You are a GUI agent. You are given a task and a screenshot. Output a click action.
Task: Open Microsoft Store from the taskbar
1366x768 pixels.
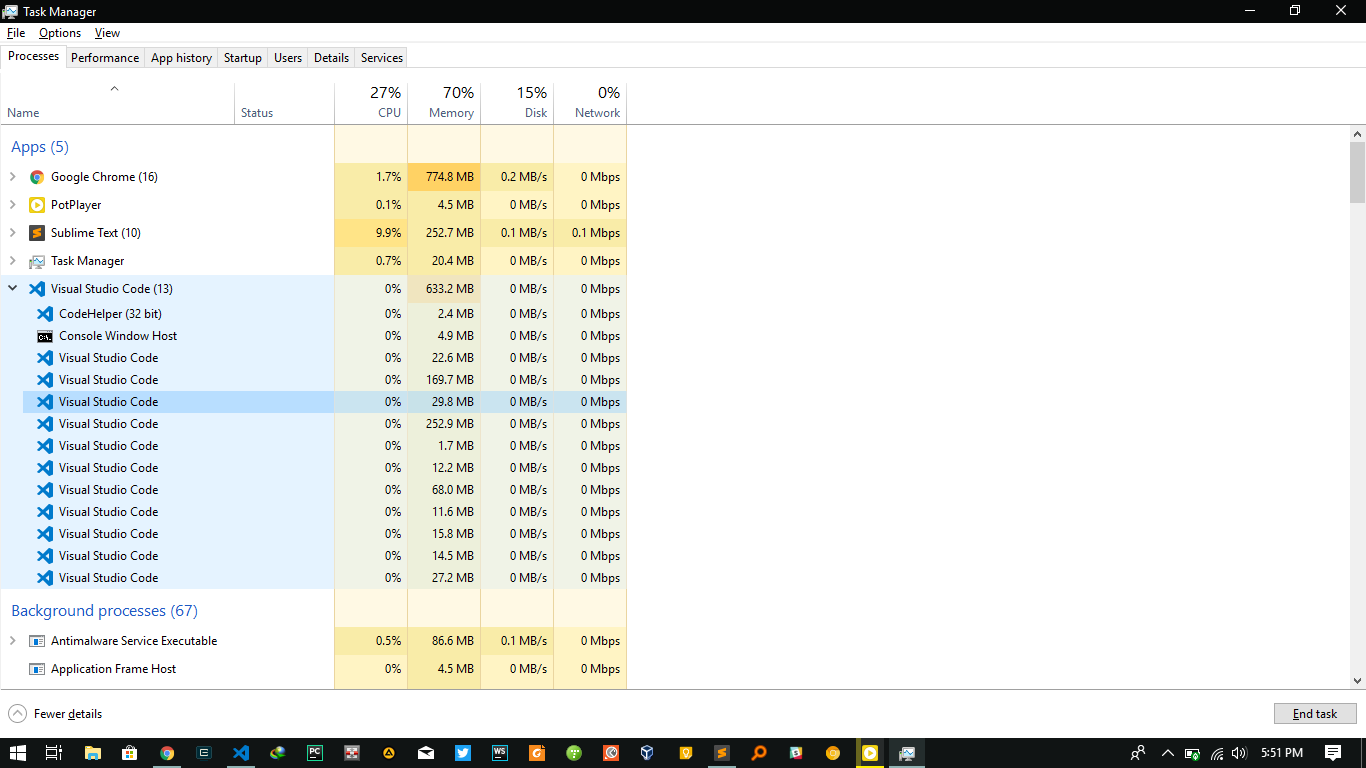[130, 753]
